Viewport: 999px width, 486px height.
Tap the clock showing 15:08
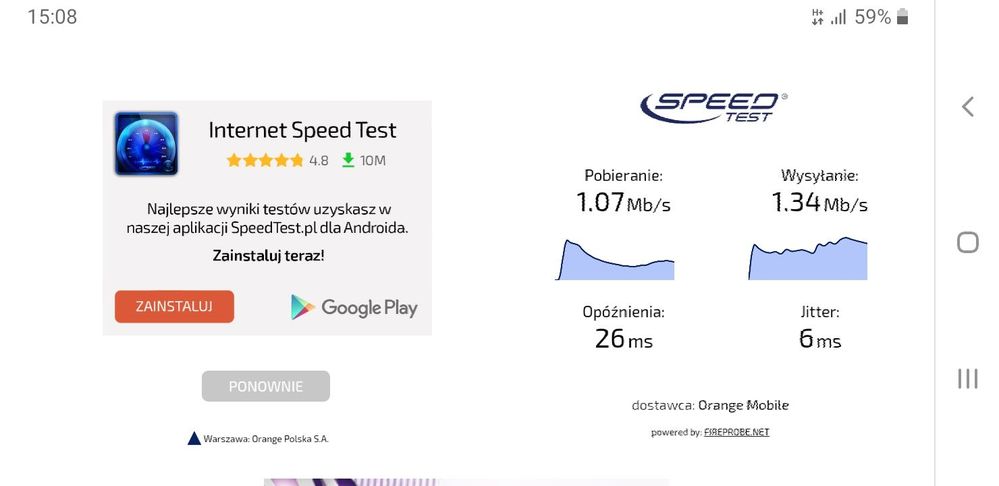[52, 17]
